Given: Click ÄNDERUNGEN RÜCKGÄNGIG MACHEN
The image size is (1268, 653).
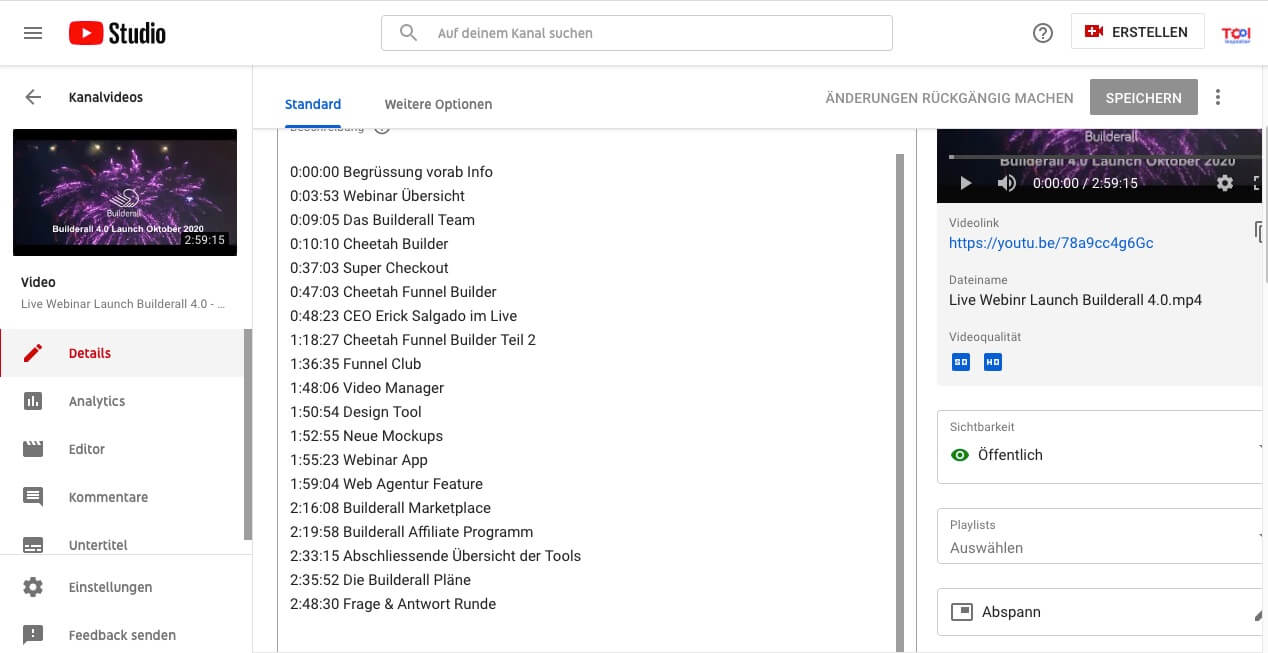Looking at the screenshot, I should [x=949, y=98].
